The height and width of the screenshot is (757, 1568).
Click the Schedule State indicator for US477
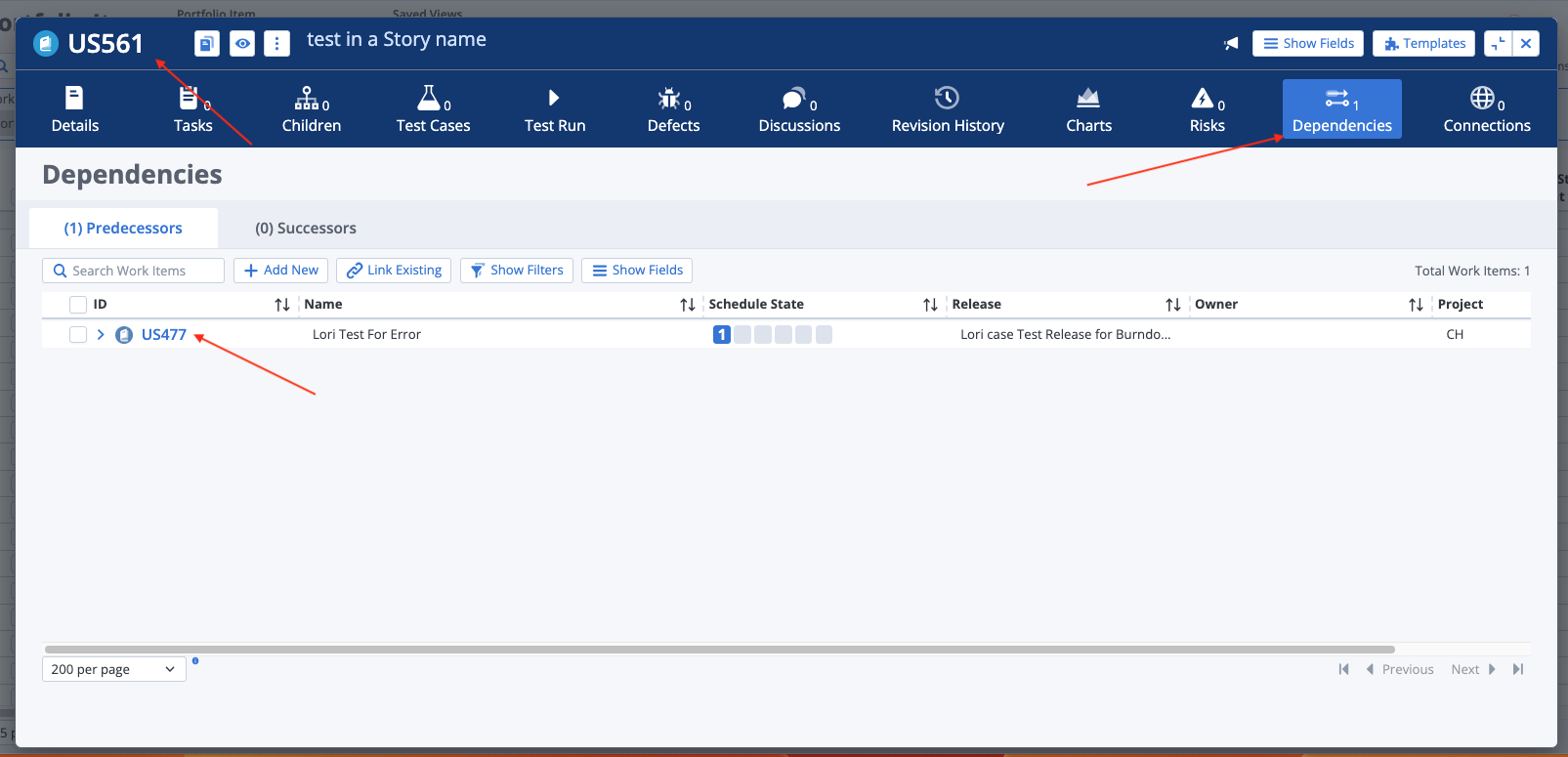(722, 335)
